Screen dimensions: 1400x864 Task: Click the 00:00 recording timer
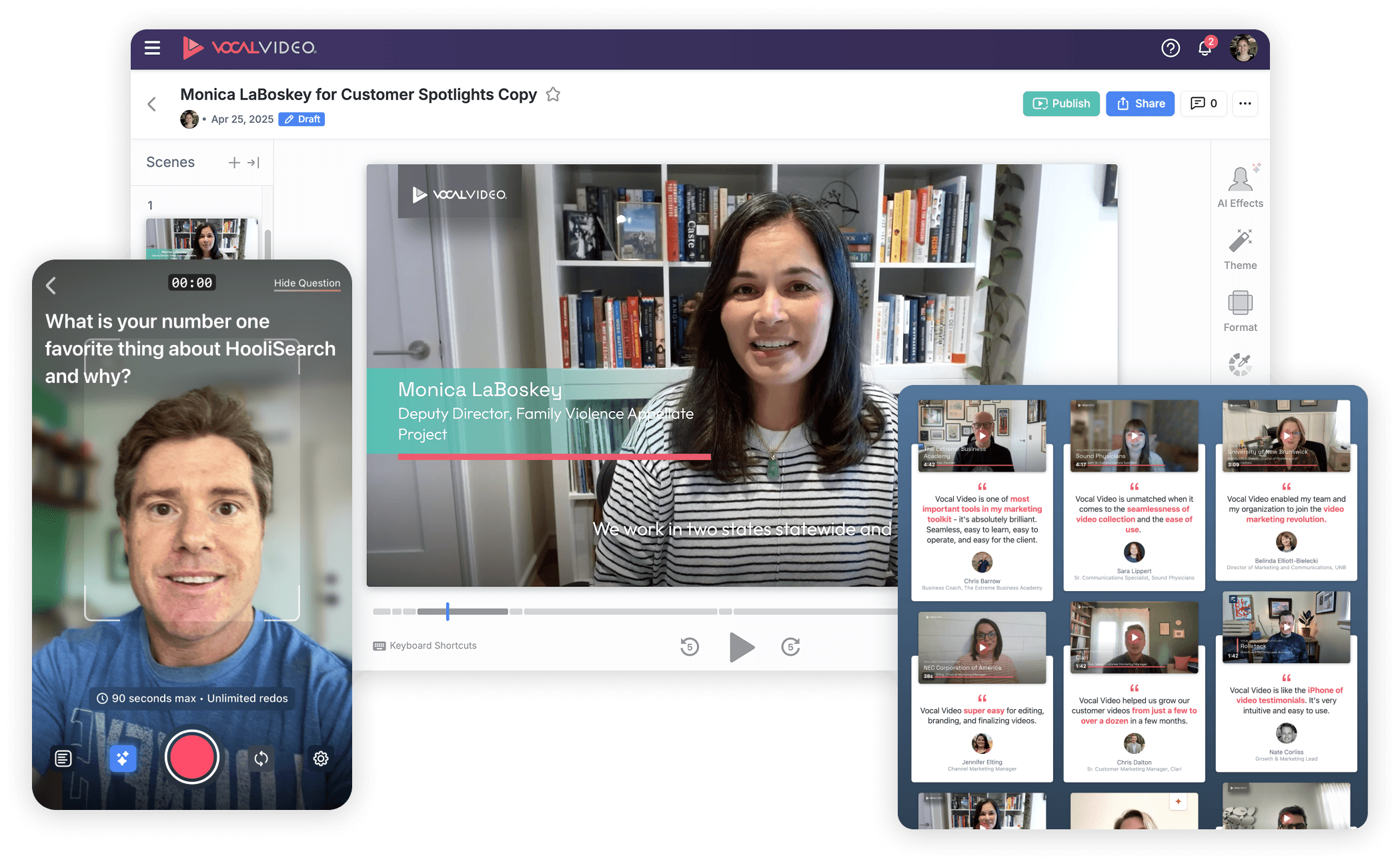coord(192,283)
